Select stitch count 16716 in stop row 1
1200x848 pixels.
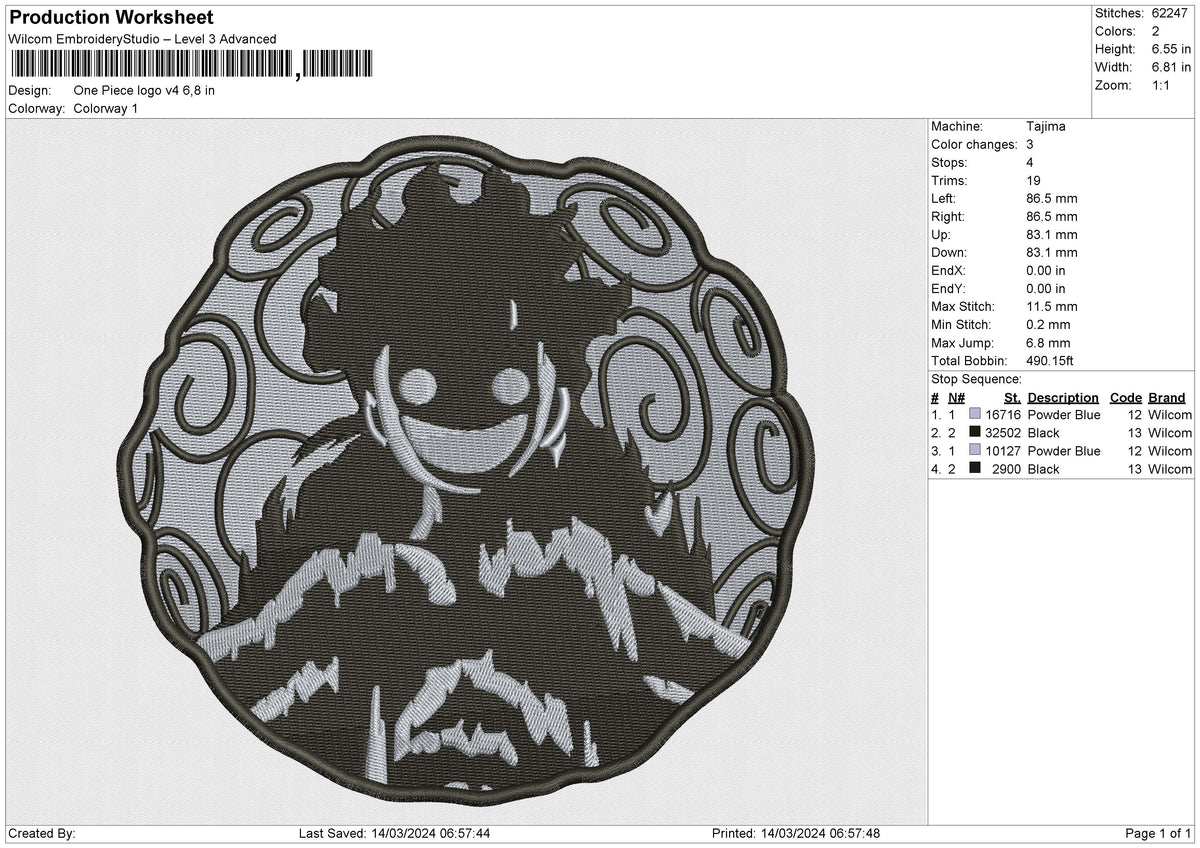click(1002, 415)
